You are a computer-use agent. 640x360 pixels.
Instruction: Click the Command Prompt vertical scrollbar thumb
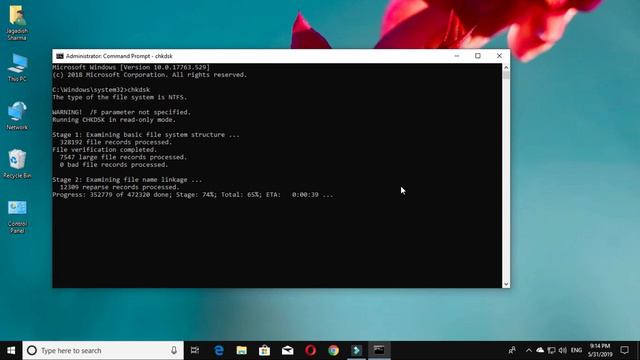point(506,75)
